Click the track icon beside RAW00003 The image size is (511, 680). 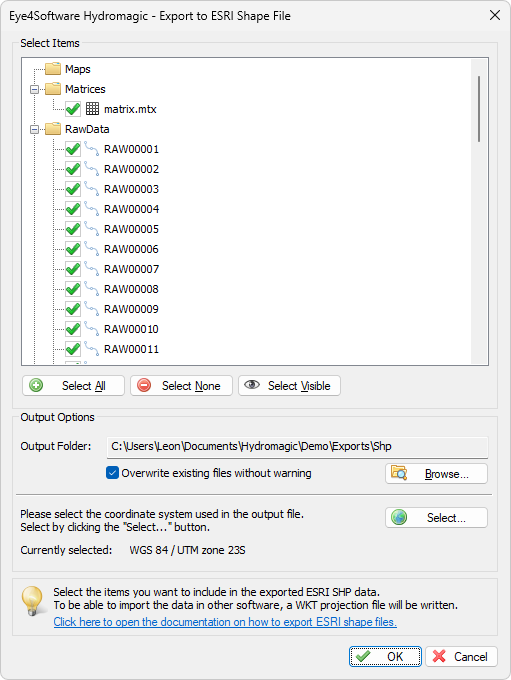[x=92, y=189]
